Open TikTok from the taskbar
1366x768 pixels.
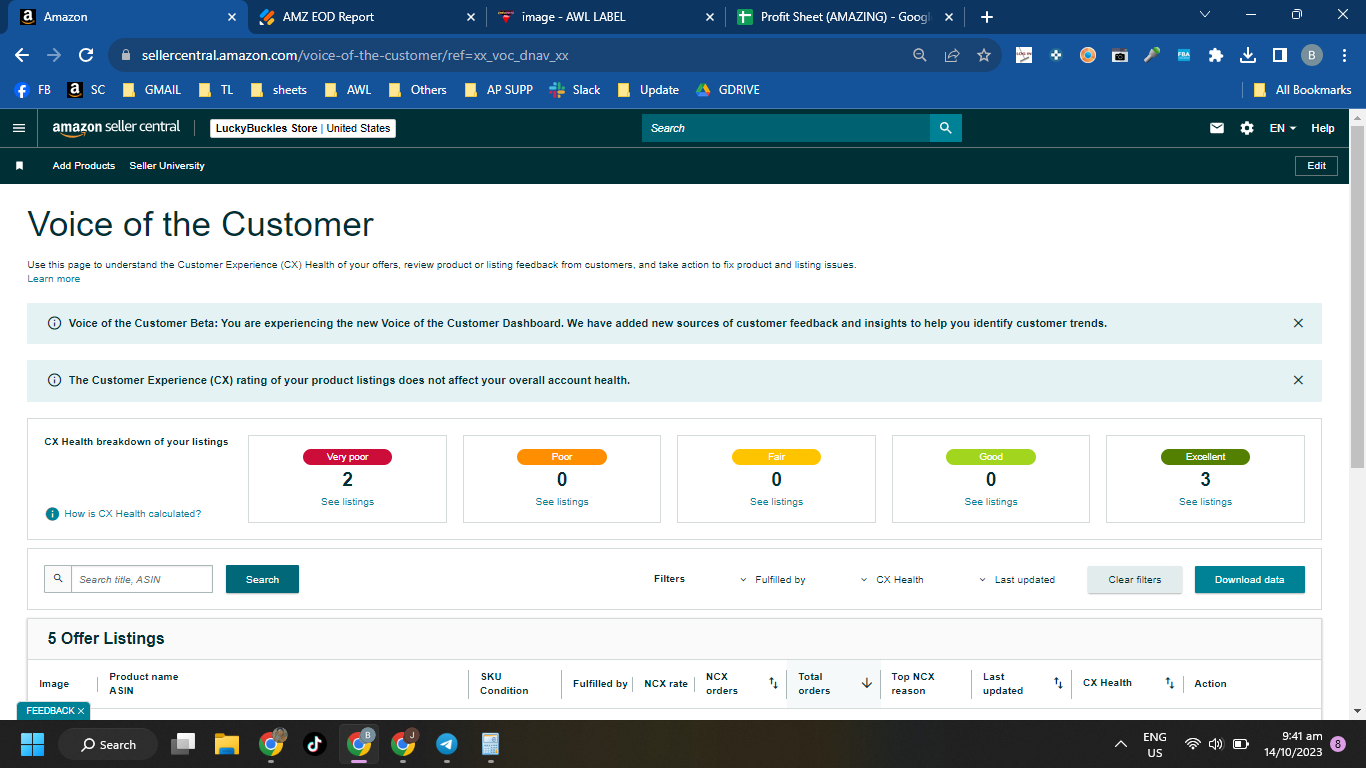[314, 744]
